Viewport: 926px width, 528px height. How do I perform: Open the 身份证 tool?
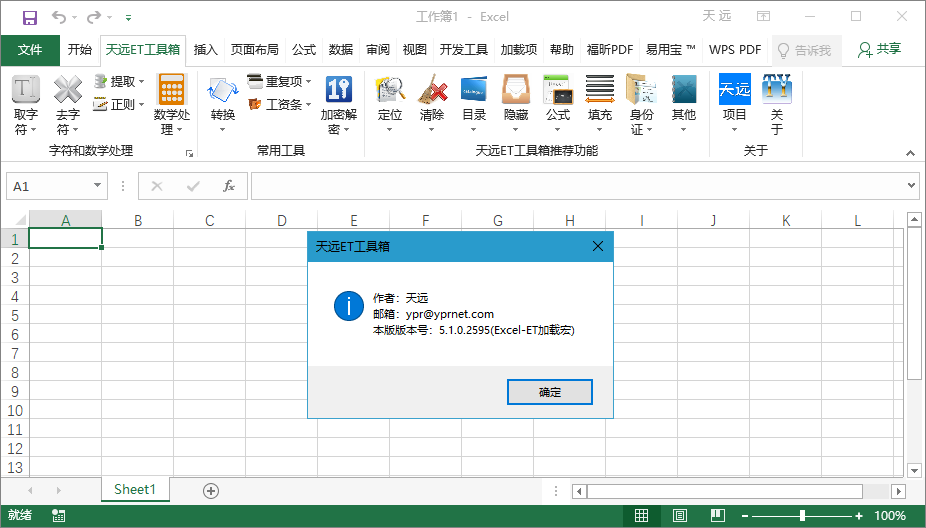point(641,105)
